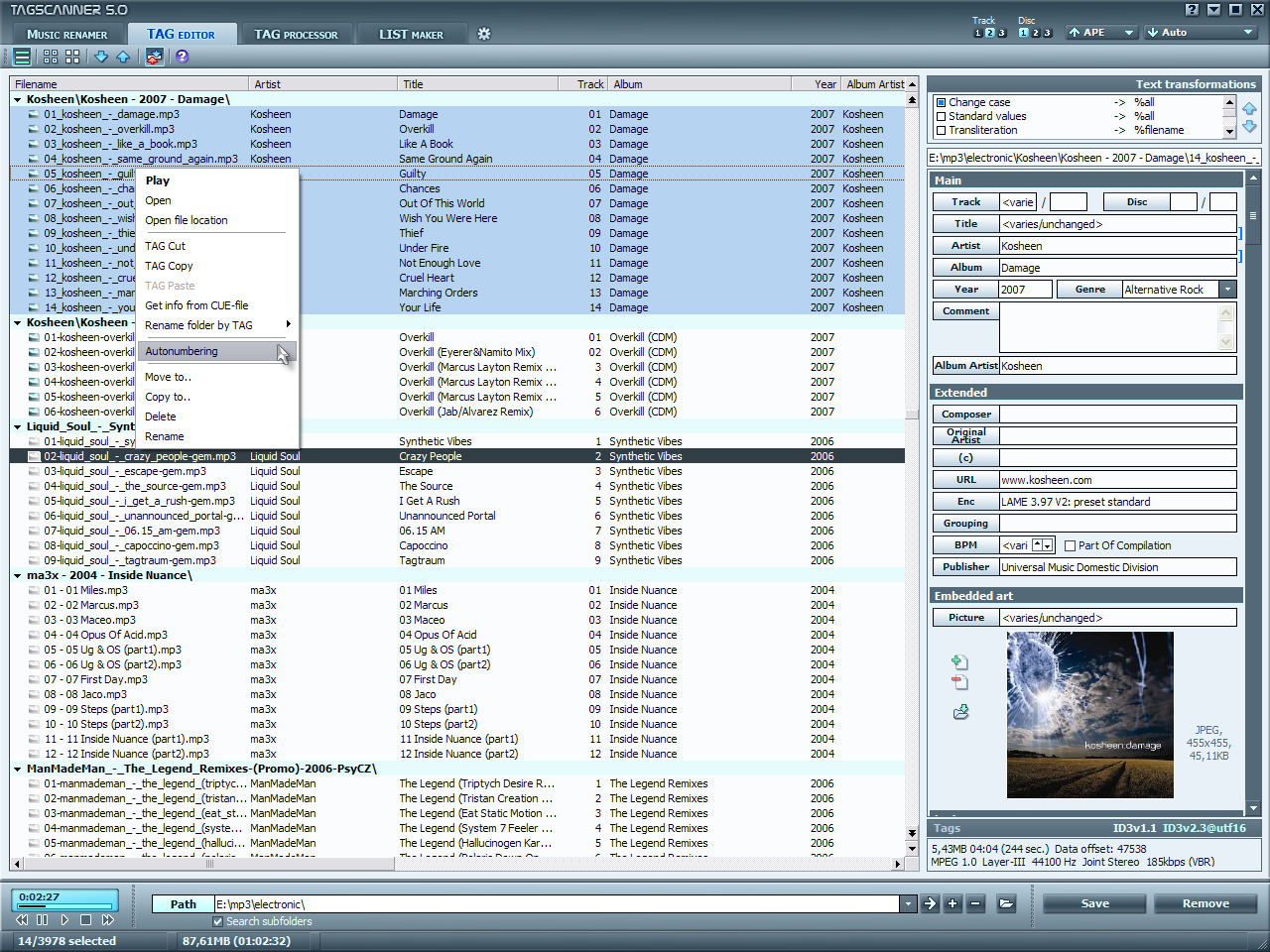Click the remove cover art icon
Screen dimensions: 1270x952
[x=959, y=682]
